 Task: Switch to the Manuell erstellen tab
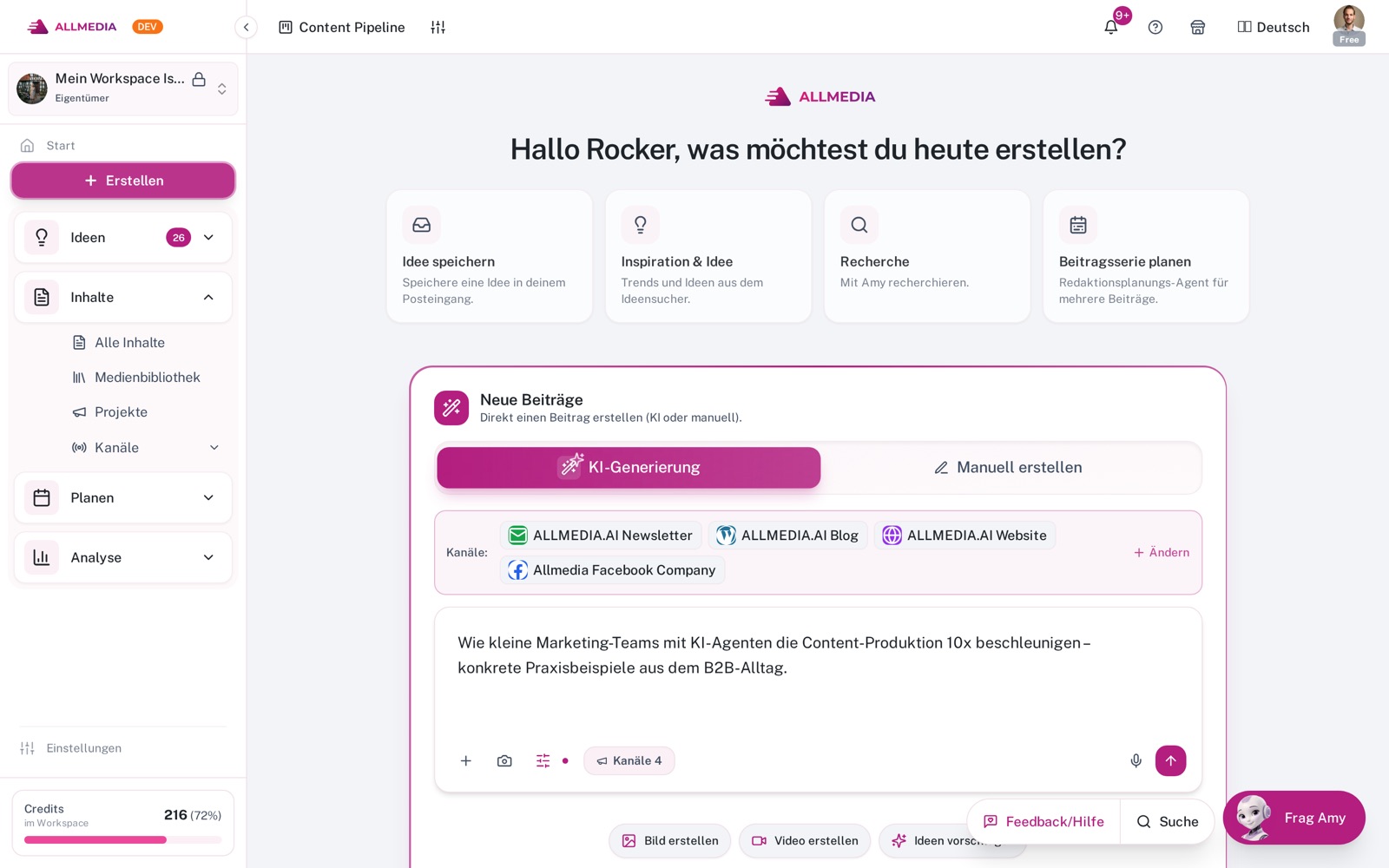coord(1008,467)
